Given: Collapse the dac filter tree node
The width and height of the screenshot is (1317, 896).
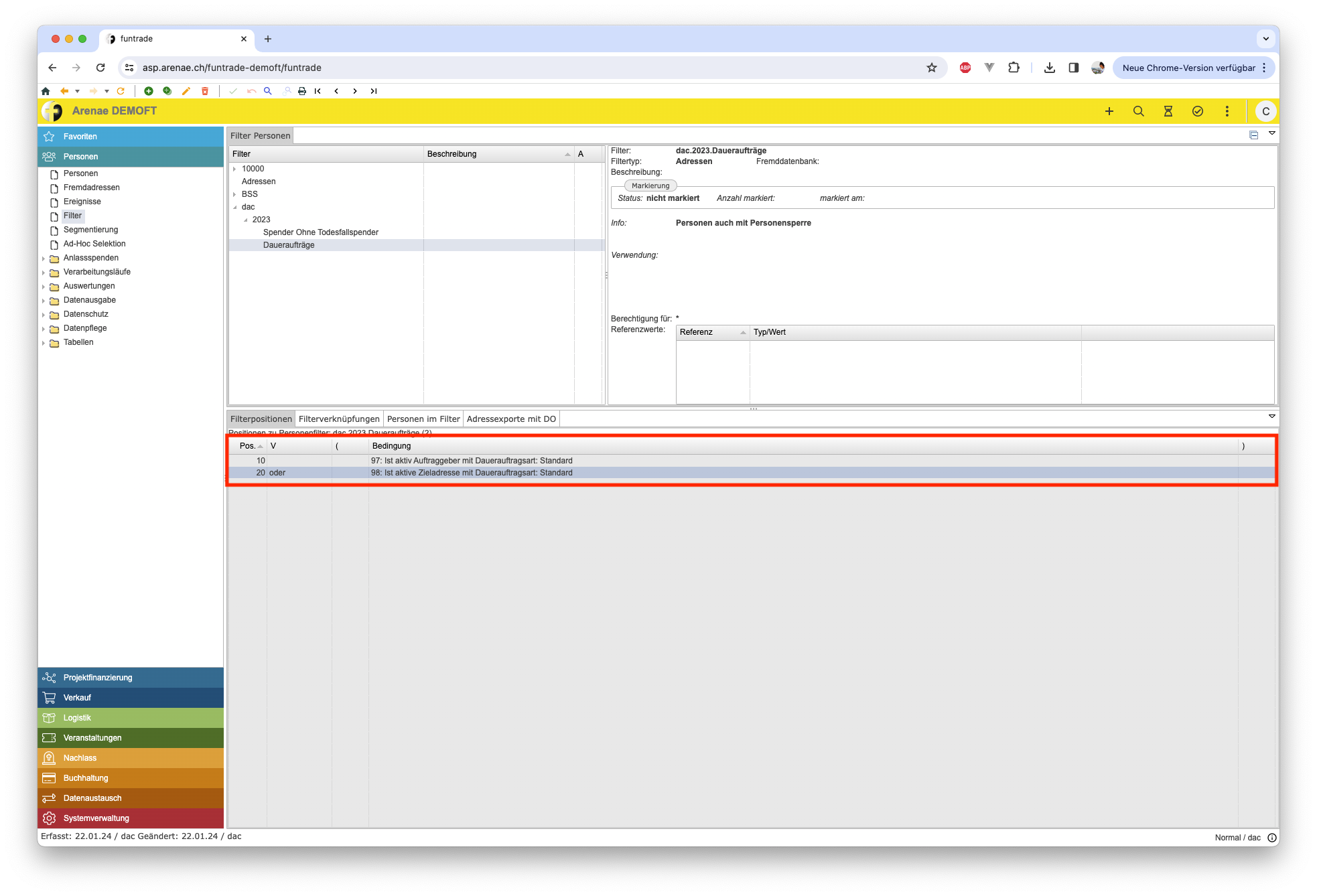Looking at the screenshot, I should click(x=234, y=207).
